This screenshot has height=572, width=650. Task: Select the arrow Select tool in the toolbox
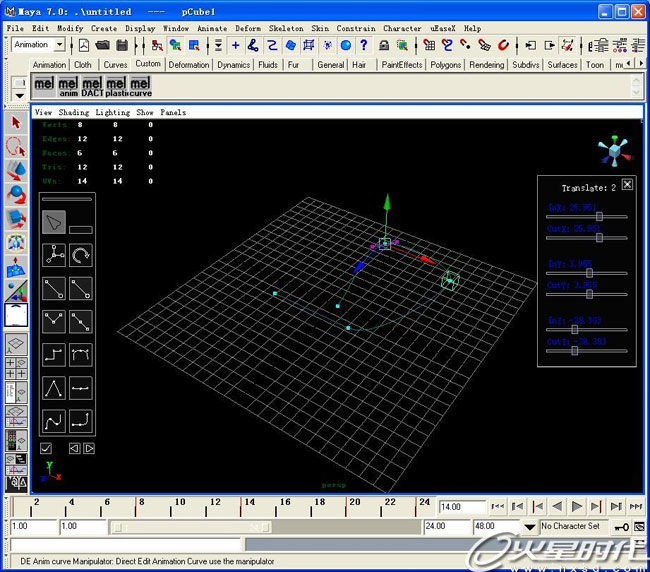click(x=16, y=123)
